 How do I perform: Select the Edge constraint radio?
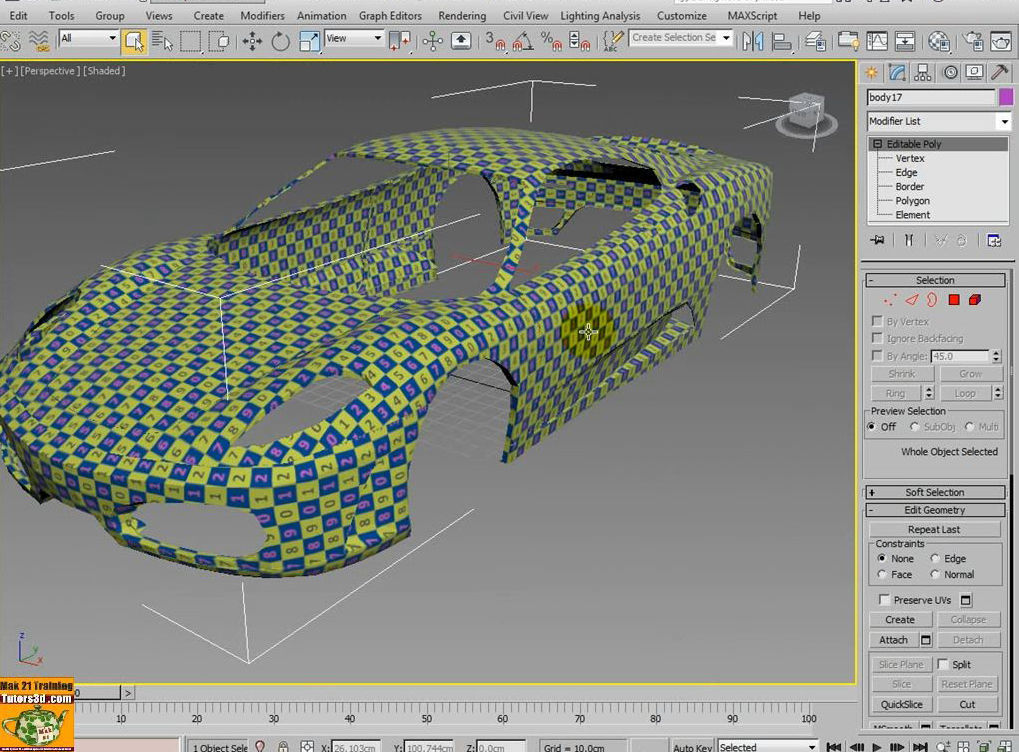pyautogui.click(x=935, y=558)
